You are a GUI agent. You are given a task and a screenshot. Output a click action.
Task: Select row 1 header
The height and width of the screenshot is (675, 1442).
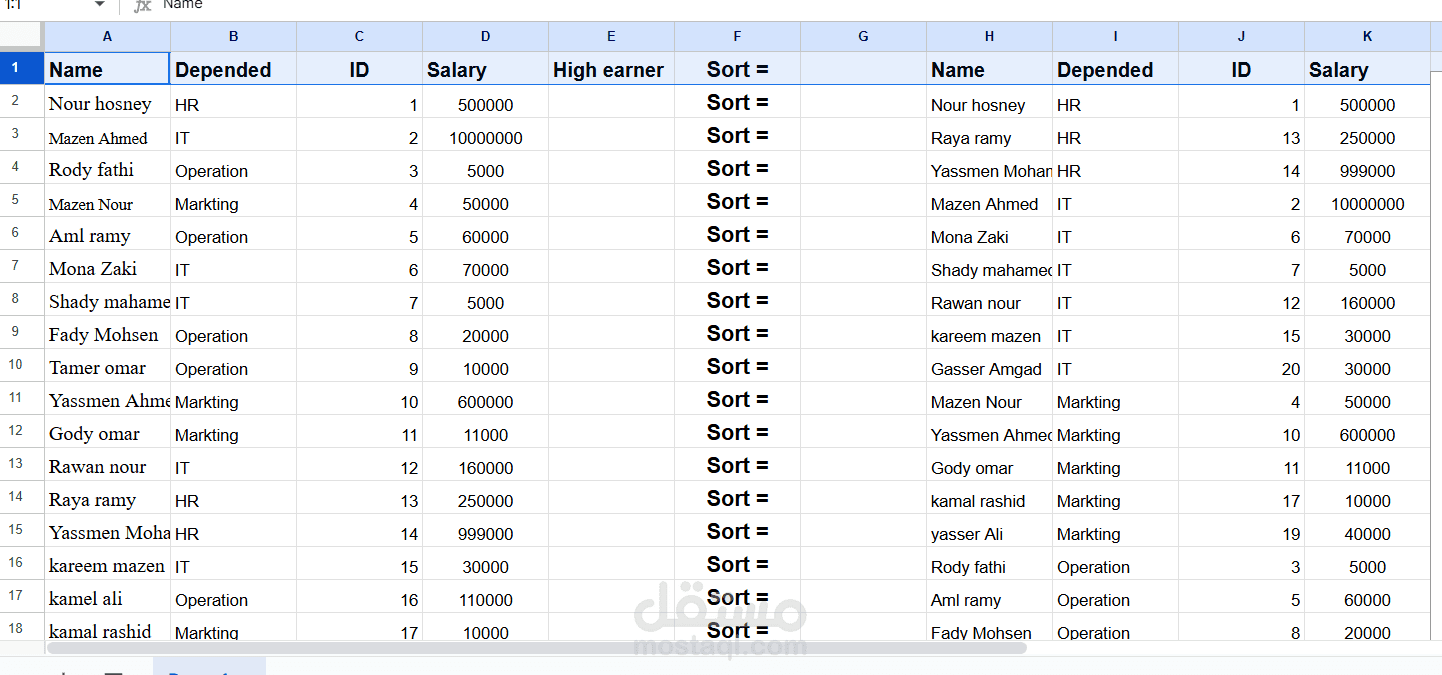(15, 69)
